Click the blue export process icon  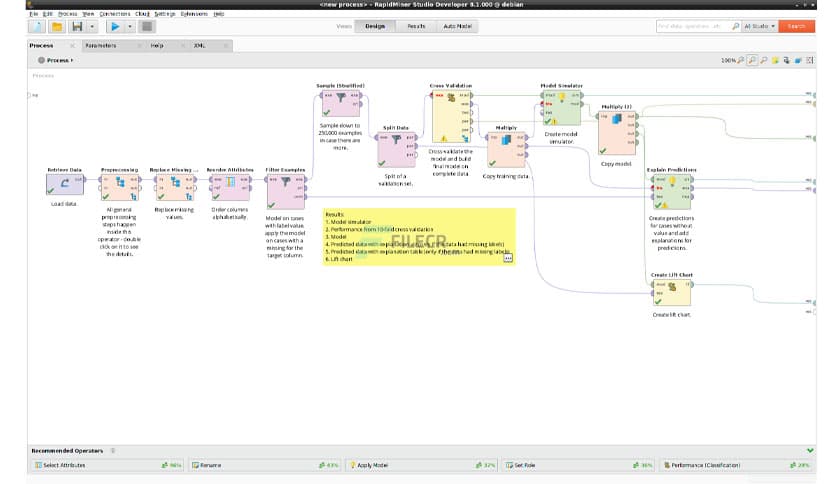pos(798,60)
